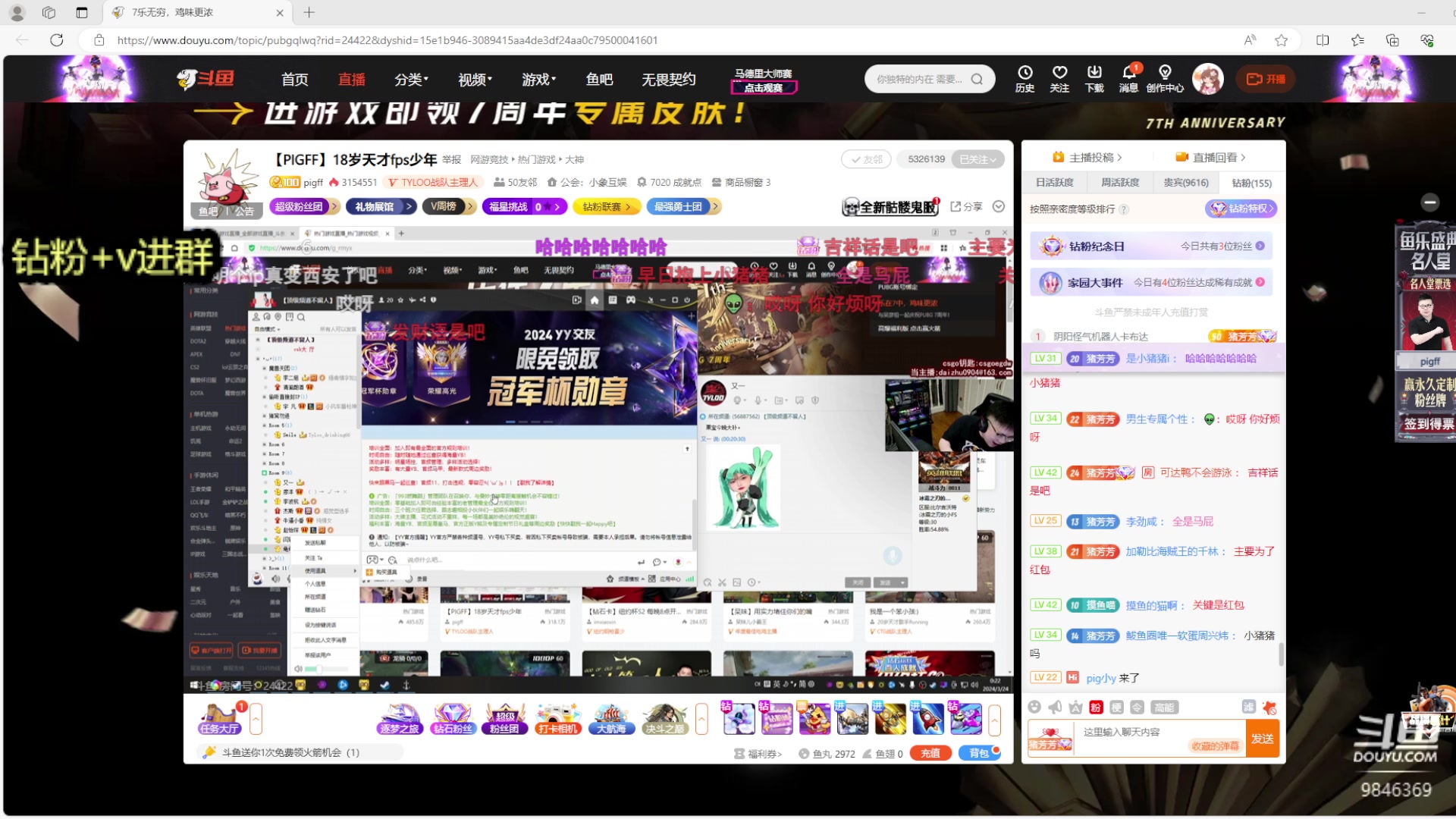
Task: Switch to the 钻粉(155) tab
Action: tap(1251, 183)
